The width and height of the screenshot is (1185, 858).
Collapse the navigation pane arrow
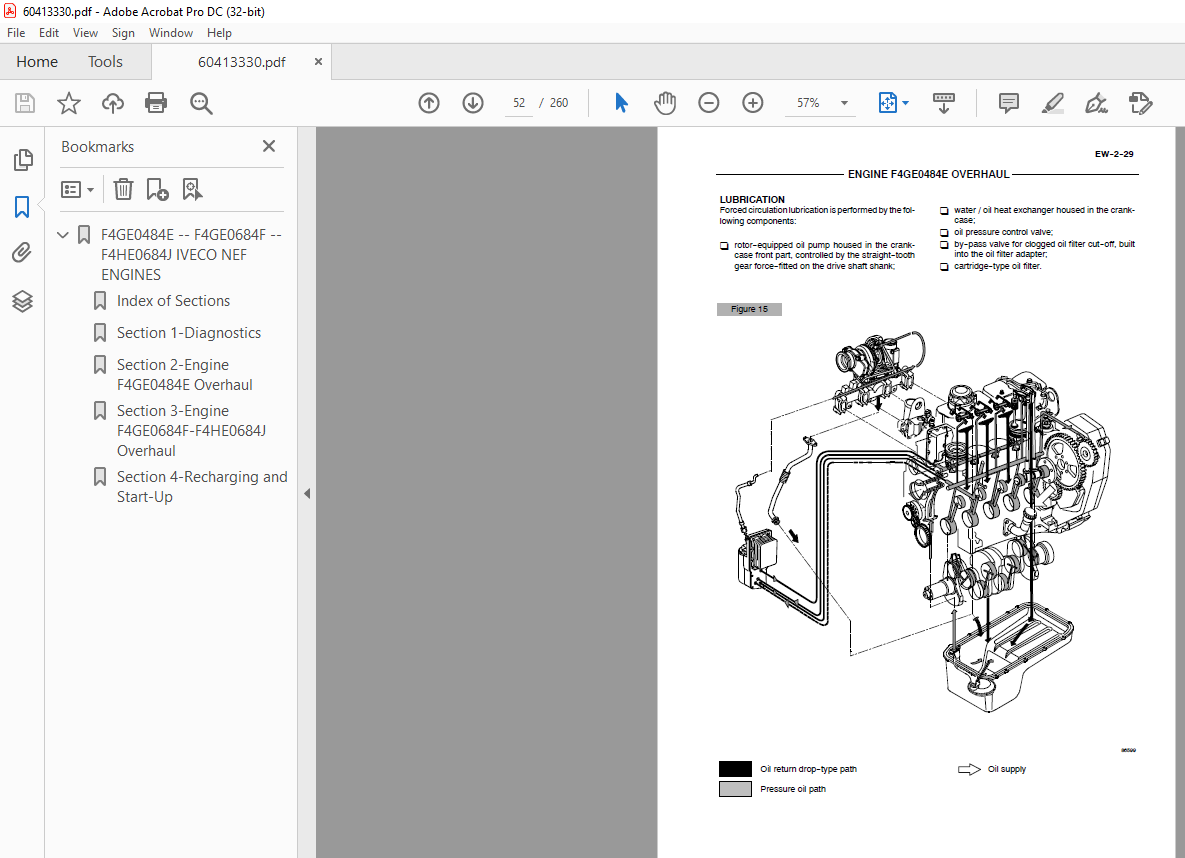pyautogui.click(x=307, y=494)
